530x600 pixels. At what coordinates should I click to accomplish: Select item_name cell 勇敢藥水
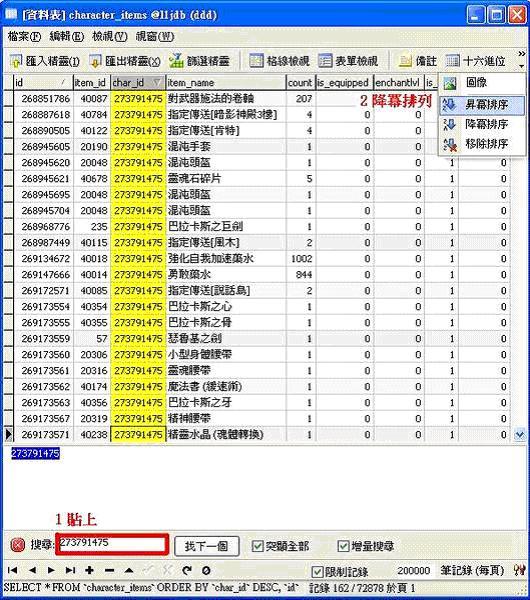point(226,275)
